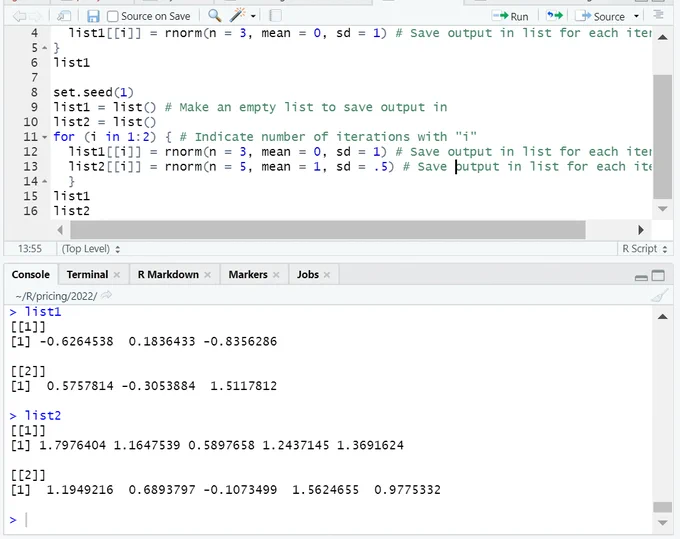Screen dimensions: 680x539
Task: Source the script with Source button
Action: [600, 16]
